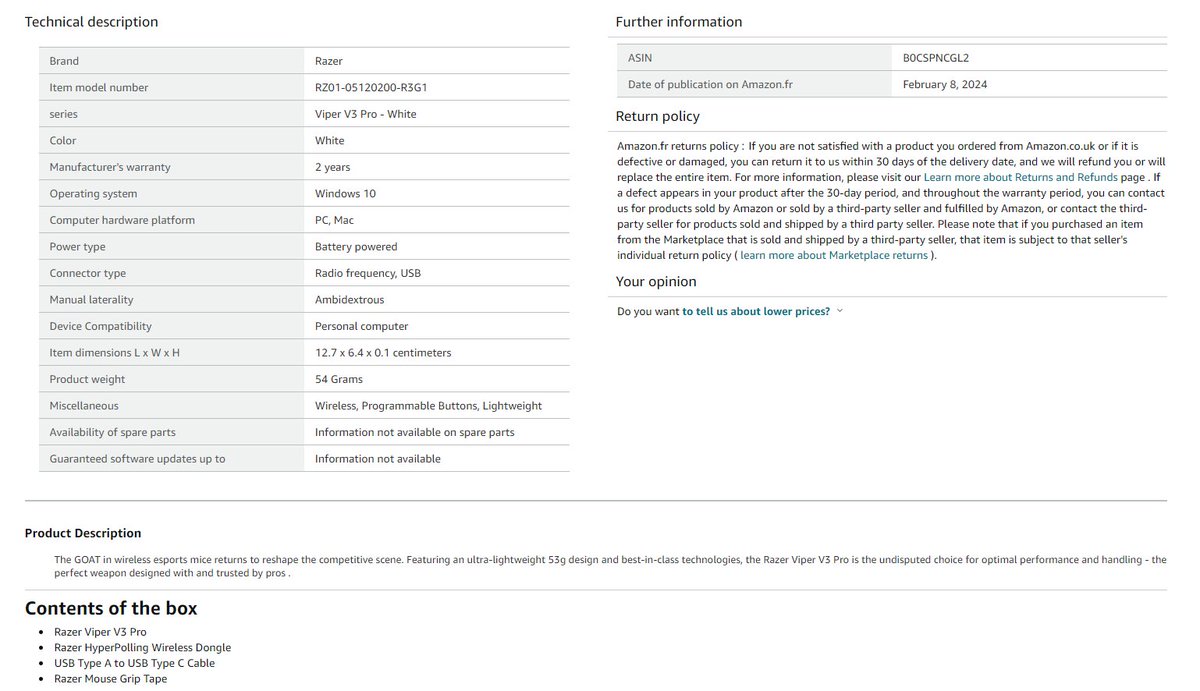Click the Product weight label
This screenshot has width=1200, height=691.
(x=88, y=379)
